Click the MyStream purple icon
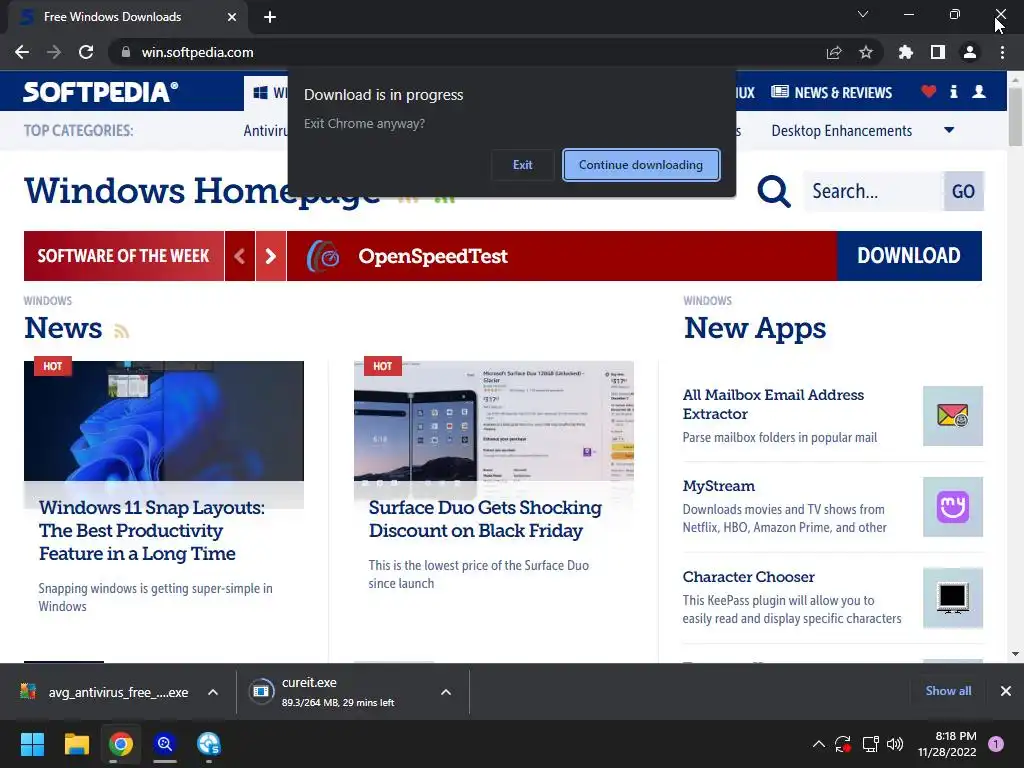Viewport: 1024px width, 768px height. [x=953, y=507]
